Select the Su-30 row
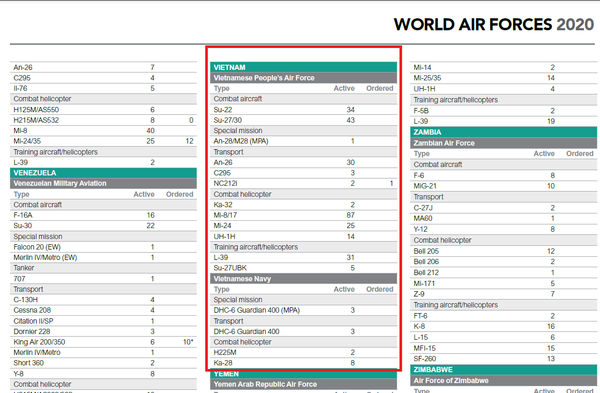Image resolution: width=600 pixels, height=393 pixels. click(103, 226)
